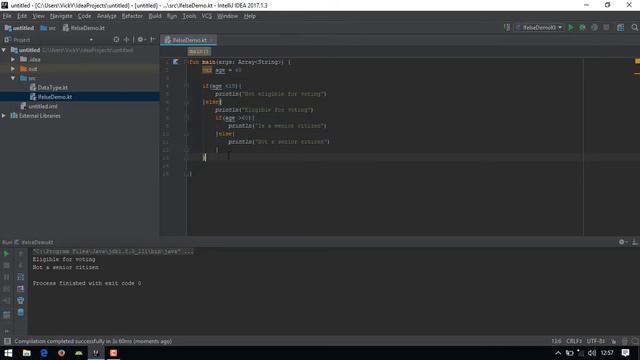Click the Make Project icon left of run configuration
The image size is (640, 360).
pos(507,27)
